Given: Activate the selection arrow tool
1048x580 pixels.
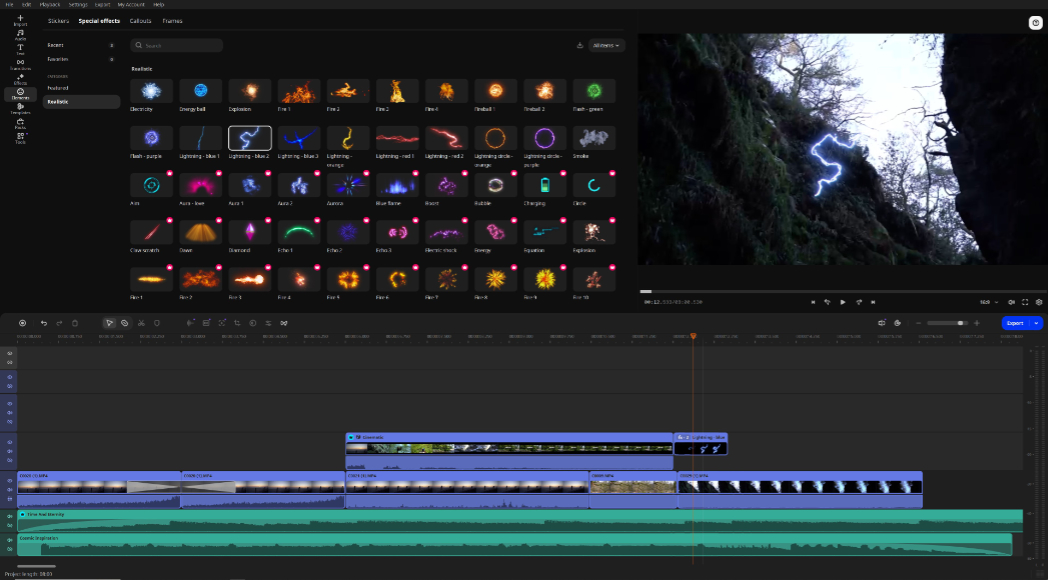Looking at the screenshot, I should (110, 323).
